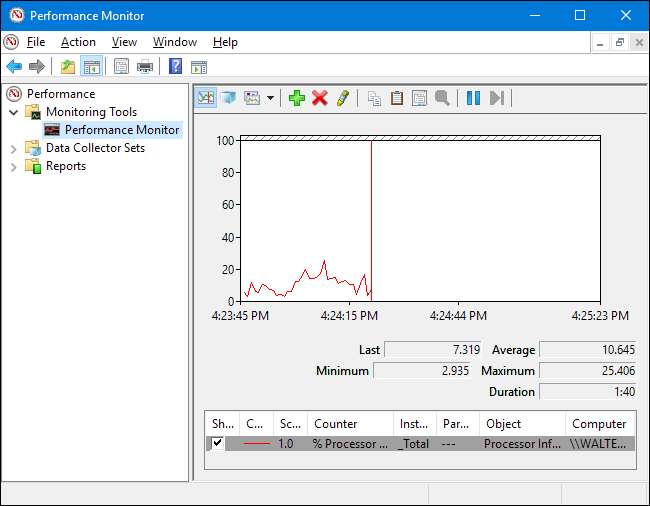Click the blue Help question mark icon
This screenshot has width=650, height=506.
175,67
